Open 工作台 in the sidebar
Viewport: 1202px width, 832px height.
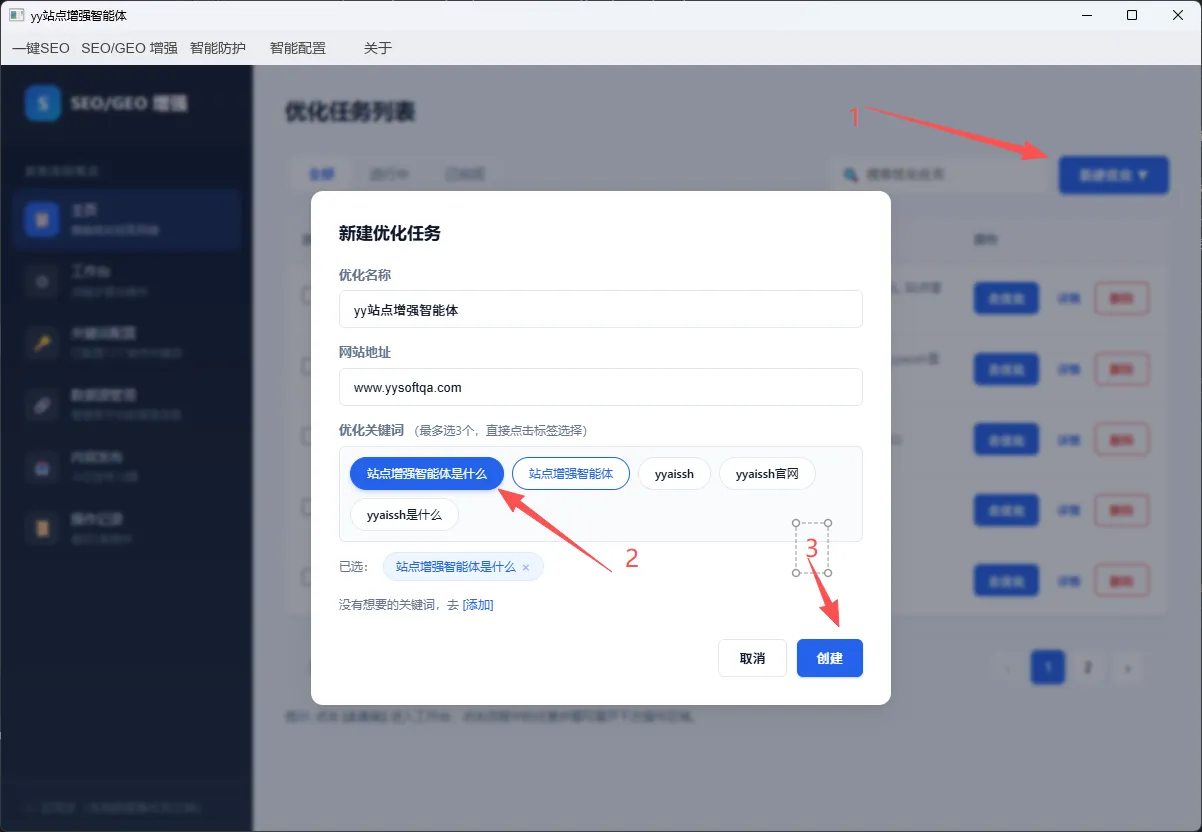[x=126, y=281]
